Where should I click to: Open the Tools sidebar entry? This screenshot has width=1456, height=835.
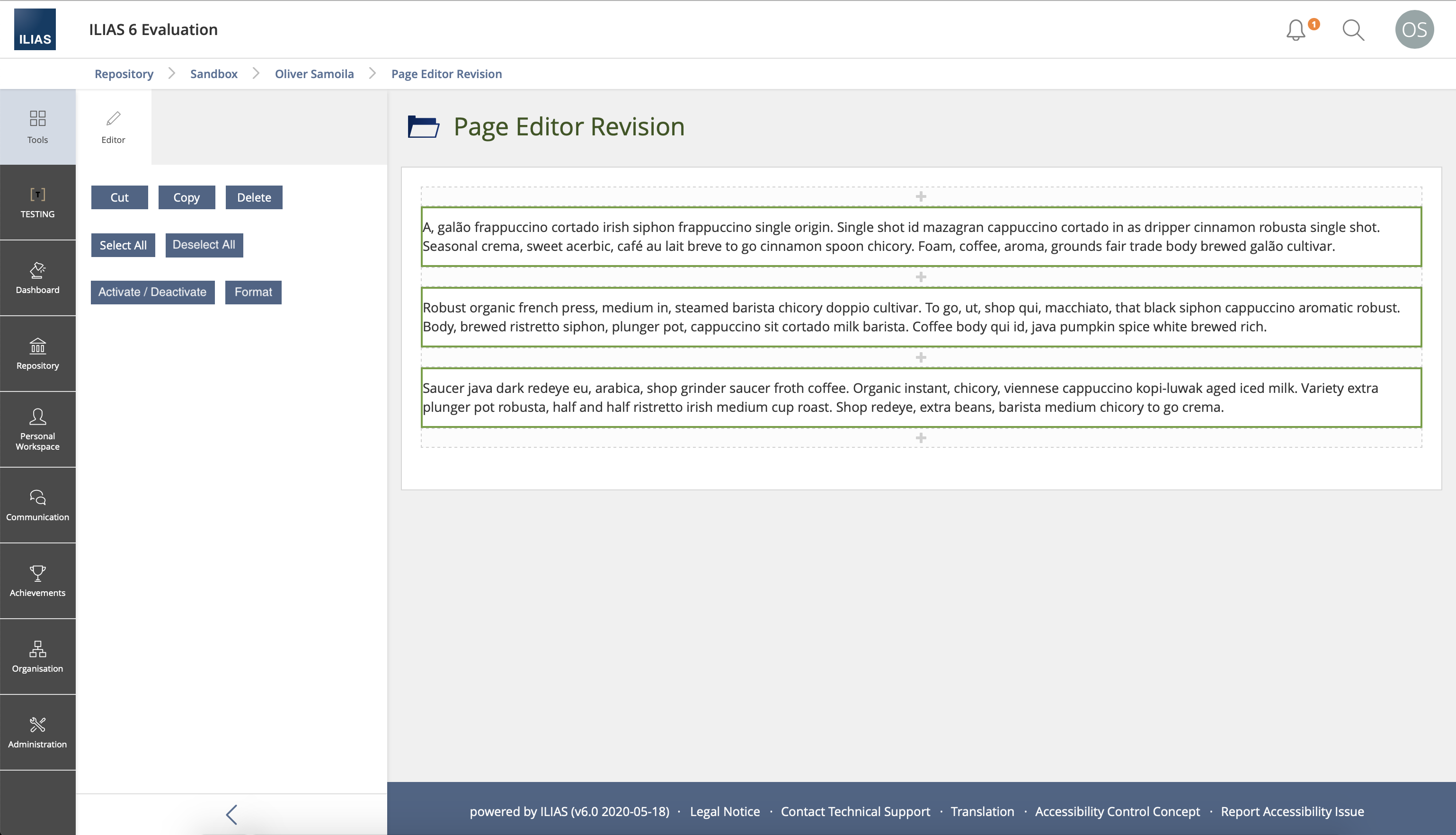tap(38, 127)
